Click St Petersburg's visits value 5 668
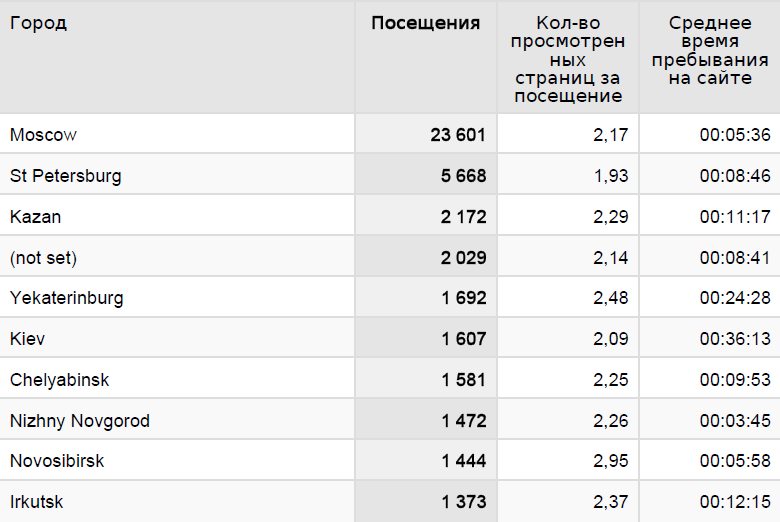Screen dimensions: 780x522 [463, 176]
